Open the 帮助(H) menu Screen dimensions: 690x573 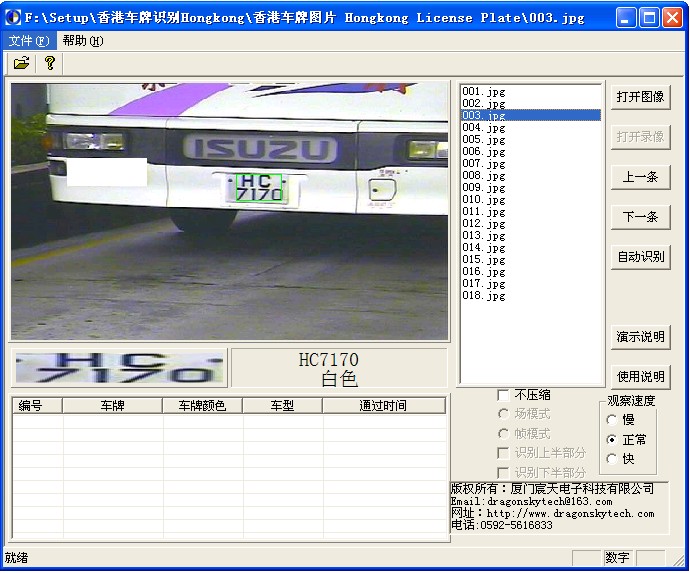click(83, 41)
